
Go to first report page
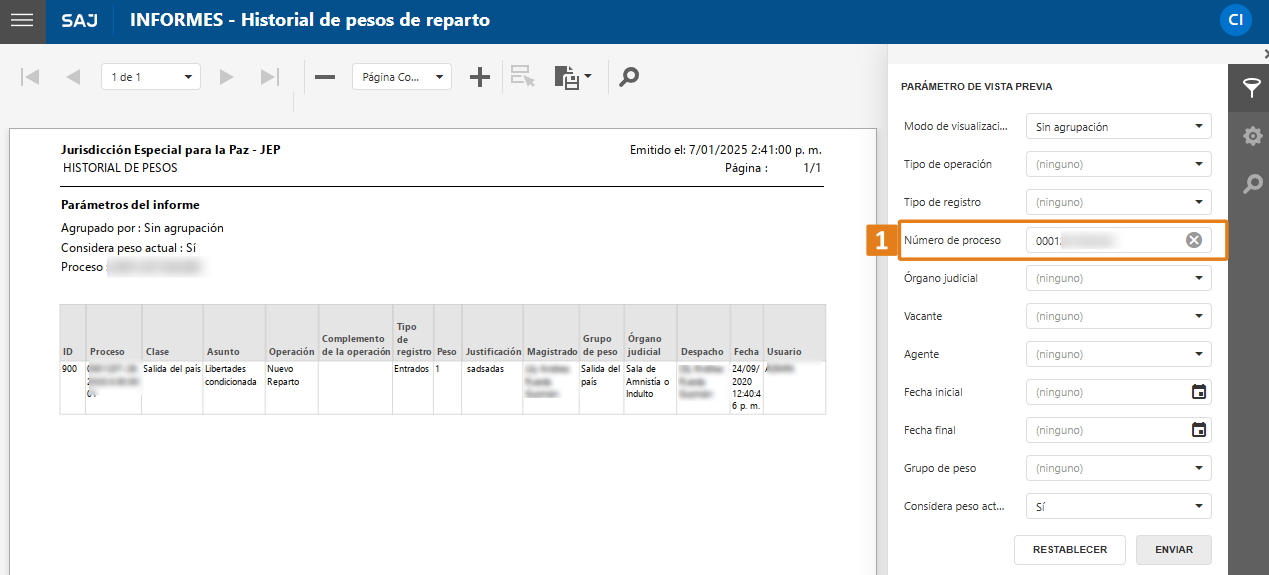(x=30, y=77)
